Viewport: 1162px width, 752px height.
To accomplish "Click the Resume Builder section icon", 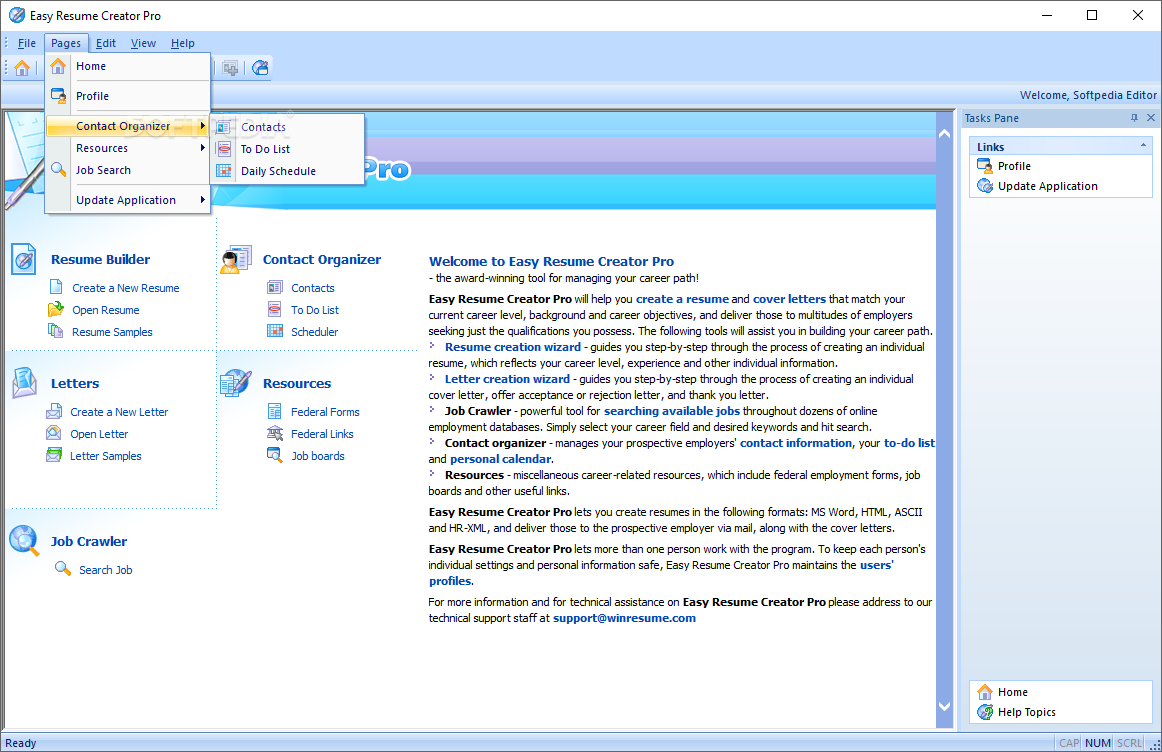I will pyautogui.click(x=24, y=259).
